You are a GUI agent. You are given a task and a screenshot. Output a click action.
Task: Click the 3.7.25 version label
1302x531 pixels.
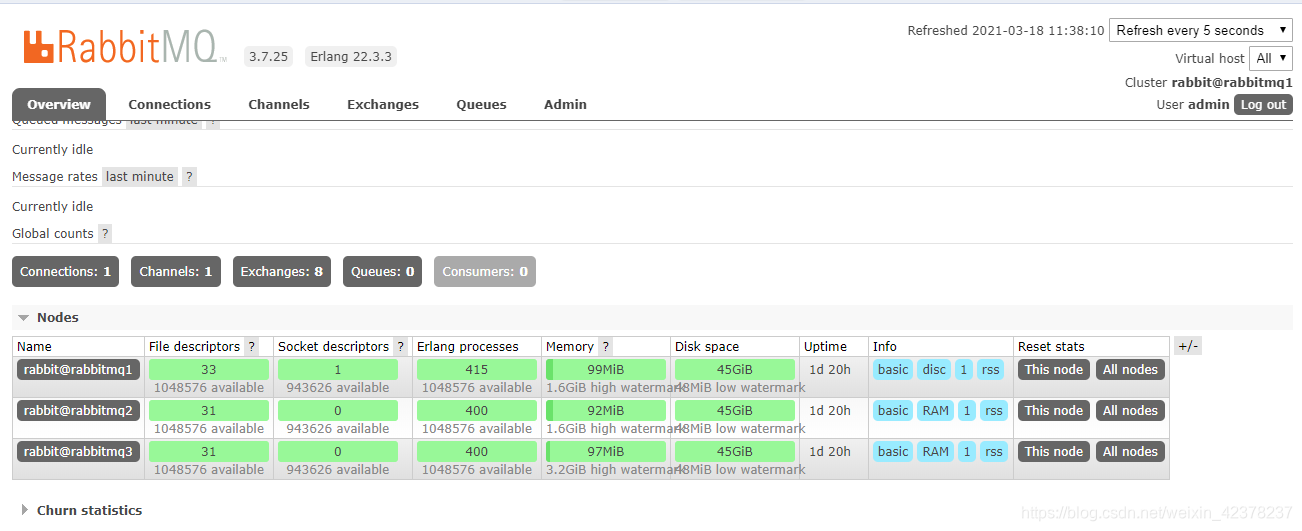click(x=268, y=56)
